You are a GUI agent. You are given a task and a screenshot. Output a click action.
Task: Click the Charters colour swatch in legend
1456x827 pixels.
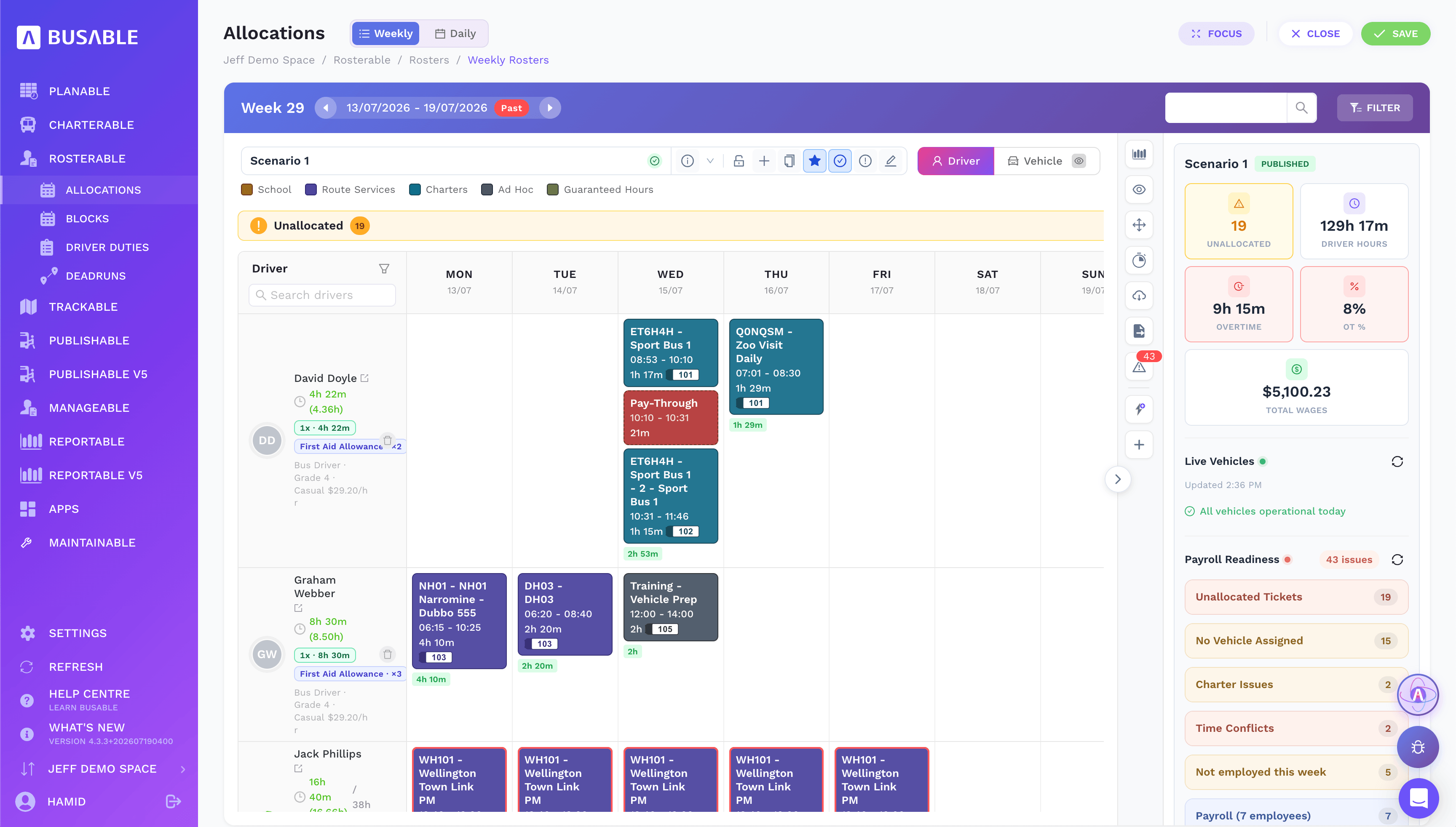point(414,189)
